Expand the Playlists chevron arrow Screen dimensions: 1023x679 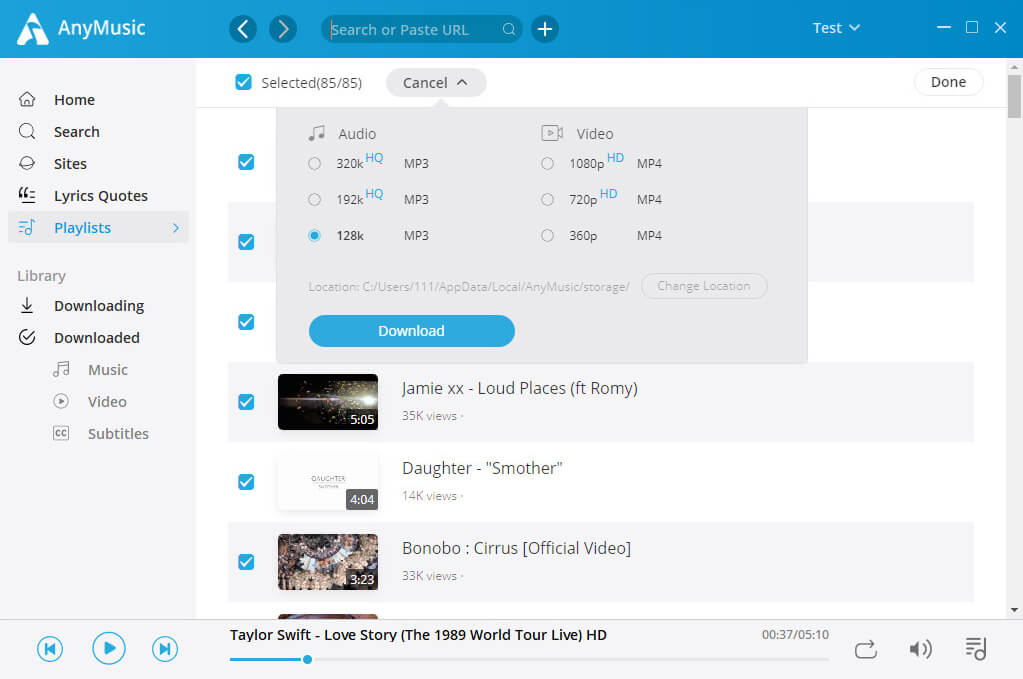coord(176,228)
